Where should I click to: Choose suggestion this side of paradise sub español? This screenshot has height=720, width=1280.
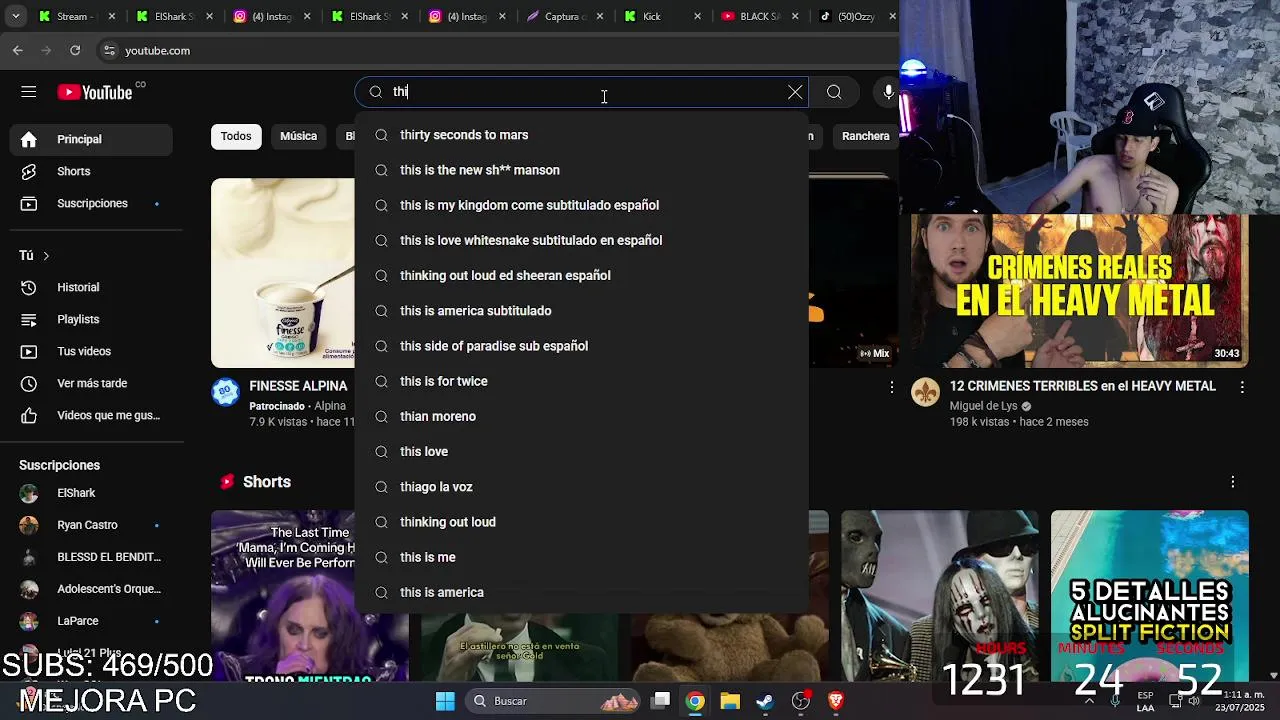(581, 346)
